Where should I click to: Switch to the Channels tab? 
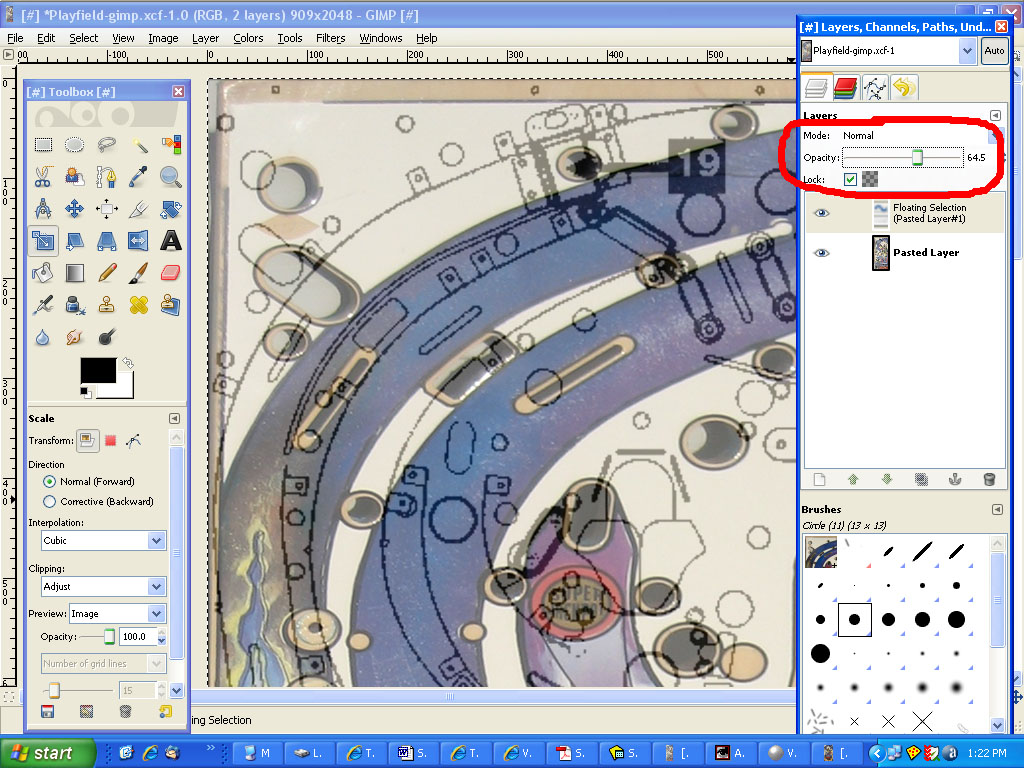846,89
